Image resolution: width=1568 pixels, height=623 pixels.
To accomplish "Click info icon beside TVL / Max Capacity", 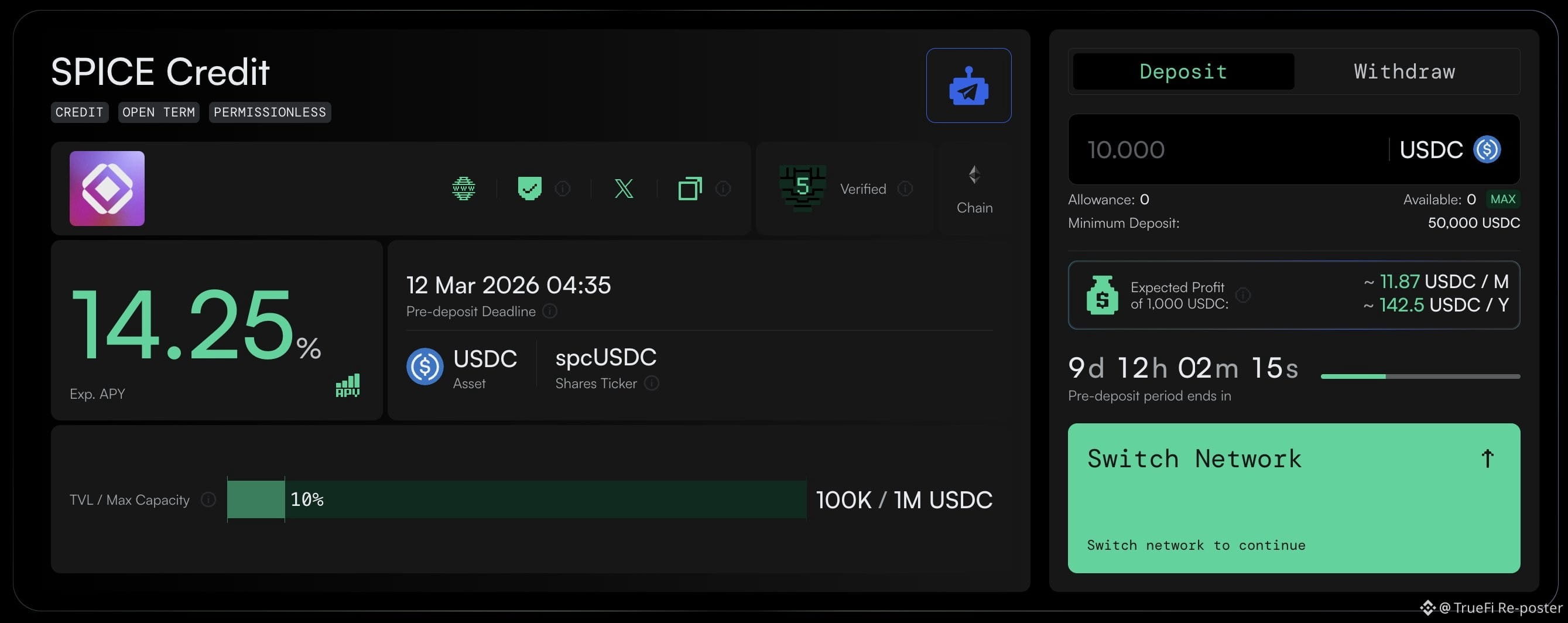I will 208,500.
